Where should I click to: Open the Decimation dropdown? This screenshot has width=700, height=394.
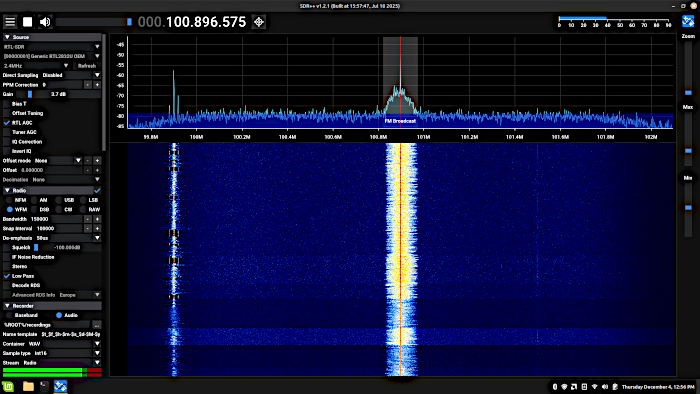click(x=66, y=180)
